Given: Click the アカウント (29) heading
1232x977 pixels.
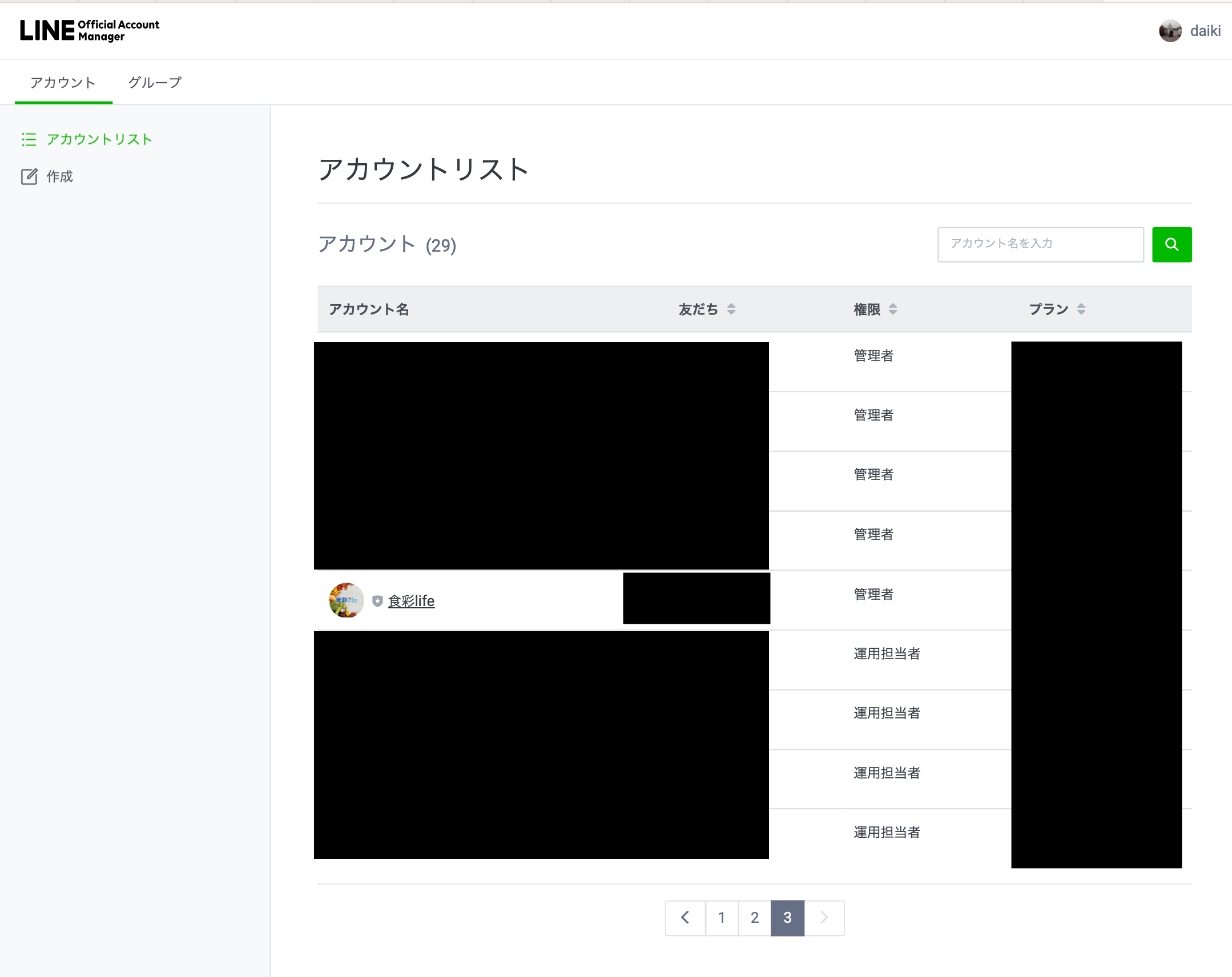Looking at the screenshot, I should 387,245.
